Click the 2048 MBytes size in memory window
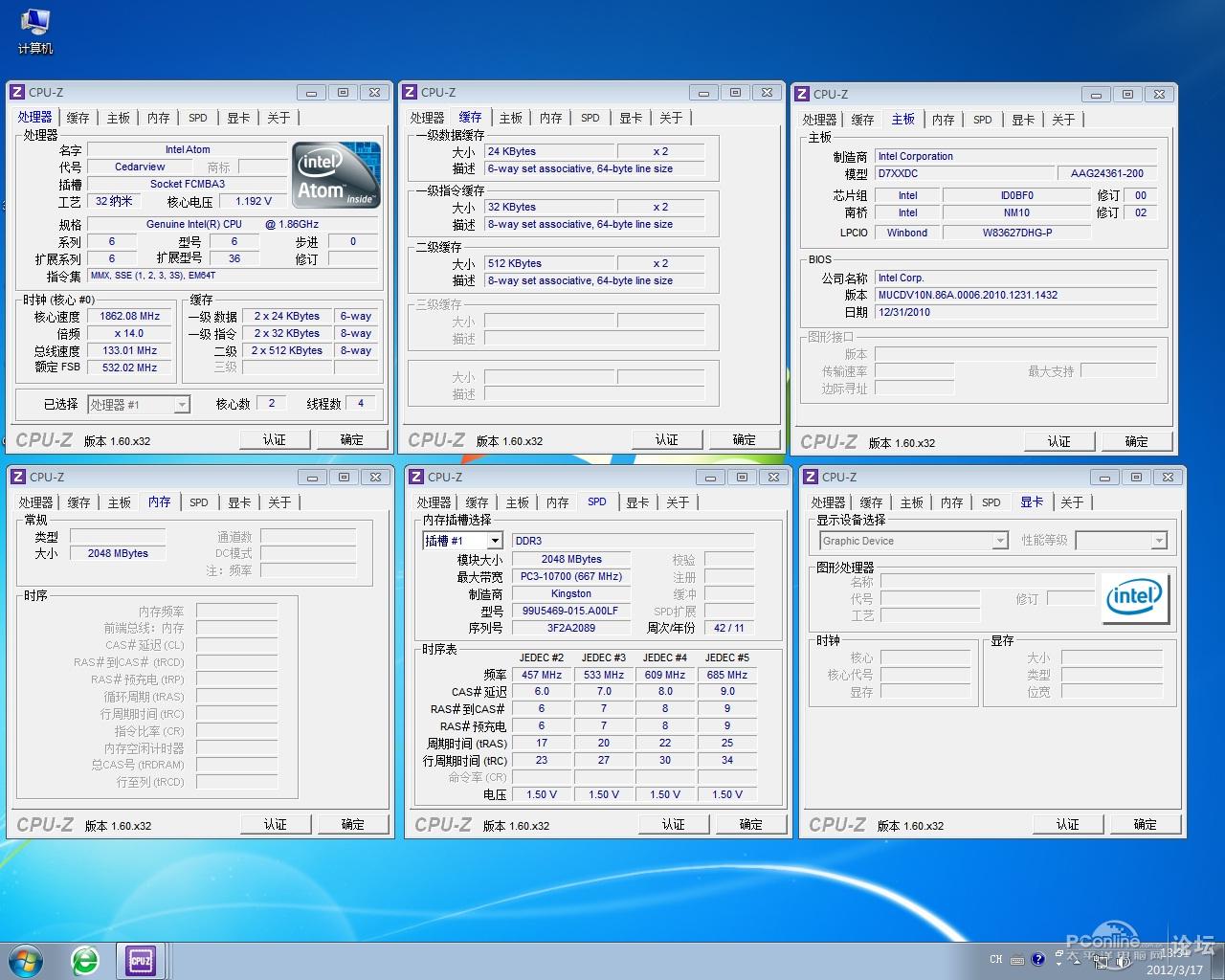Image resolution: width=1225 pixels, height=980 pixels. pos(118,553)
